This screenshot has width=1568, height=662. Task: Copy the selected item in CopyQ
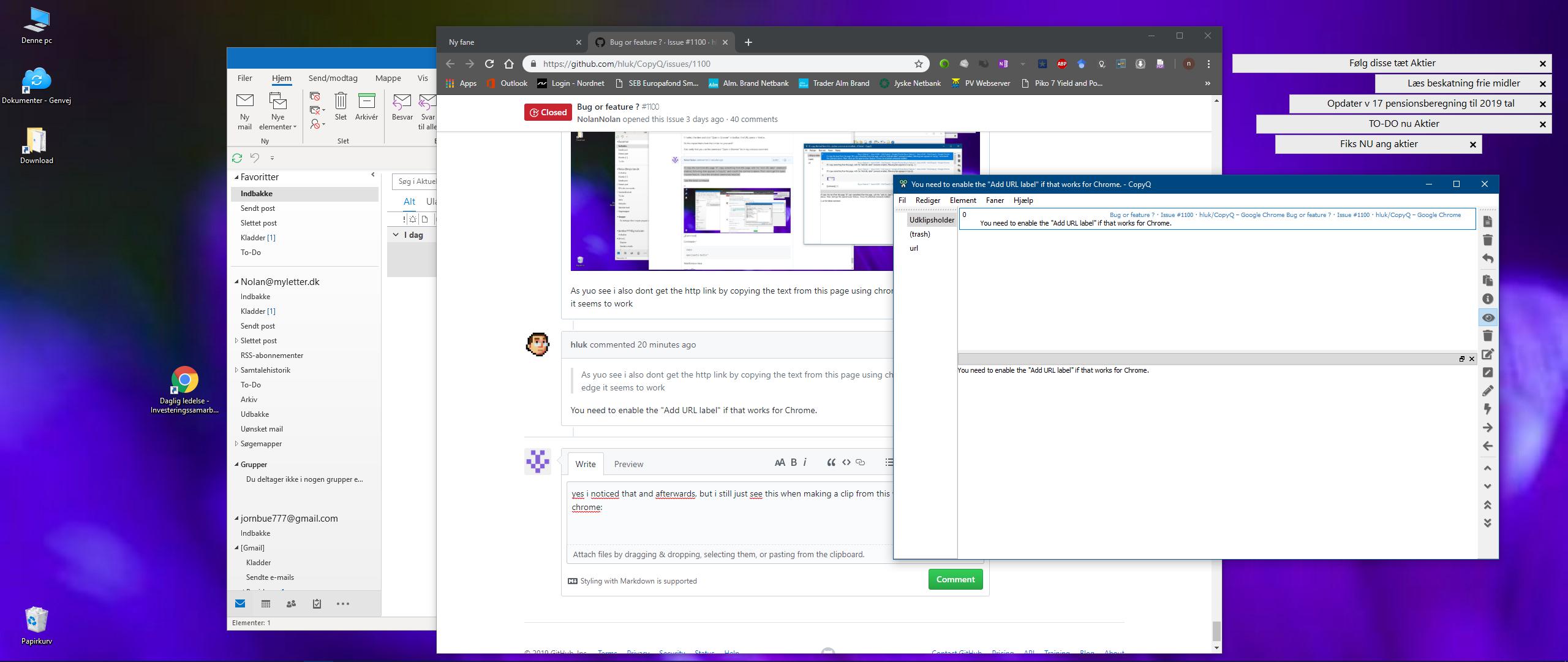[x=1488, y=281]
